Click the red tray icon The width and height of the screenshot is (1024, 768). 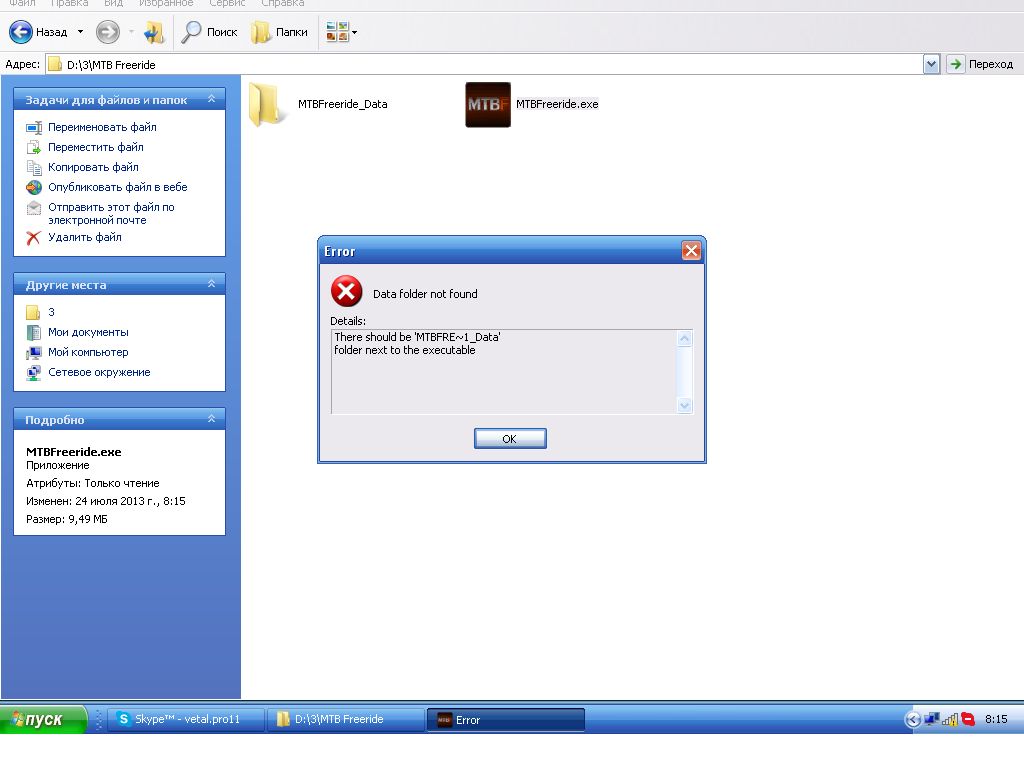[968, 719]
